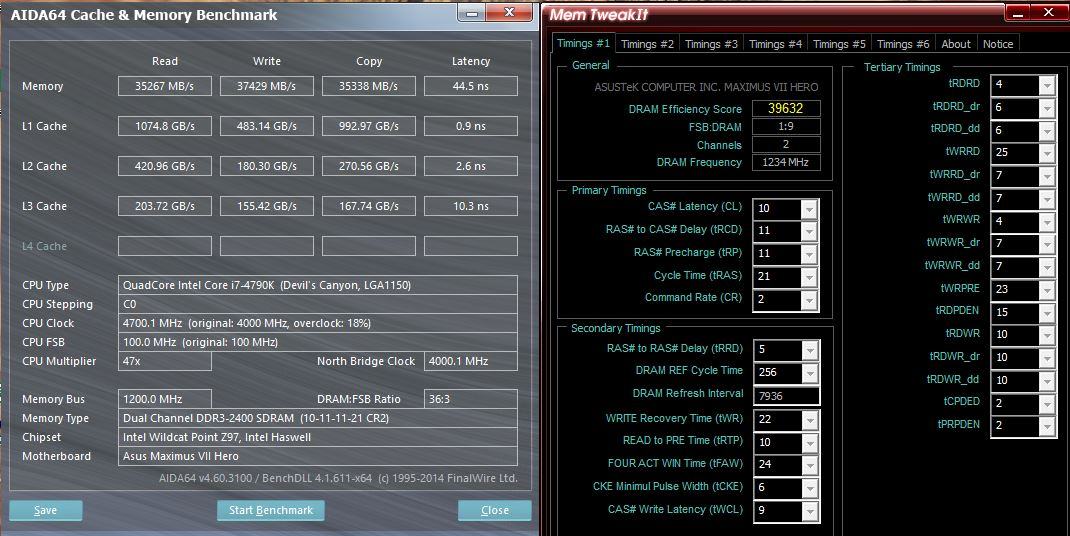Open the About tab in Mem TweakIt
The width and height of the screenshot is (1070, 536).
(955, 44)
